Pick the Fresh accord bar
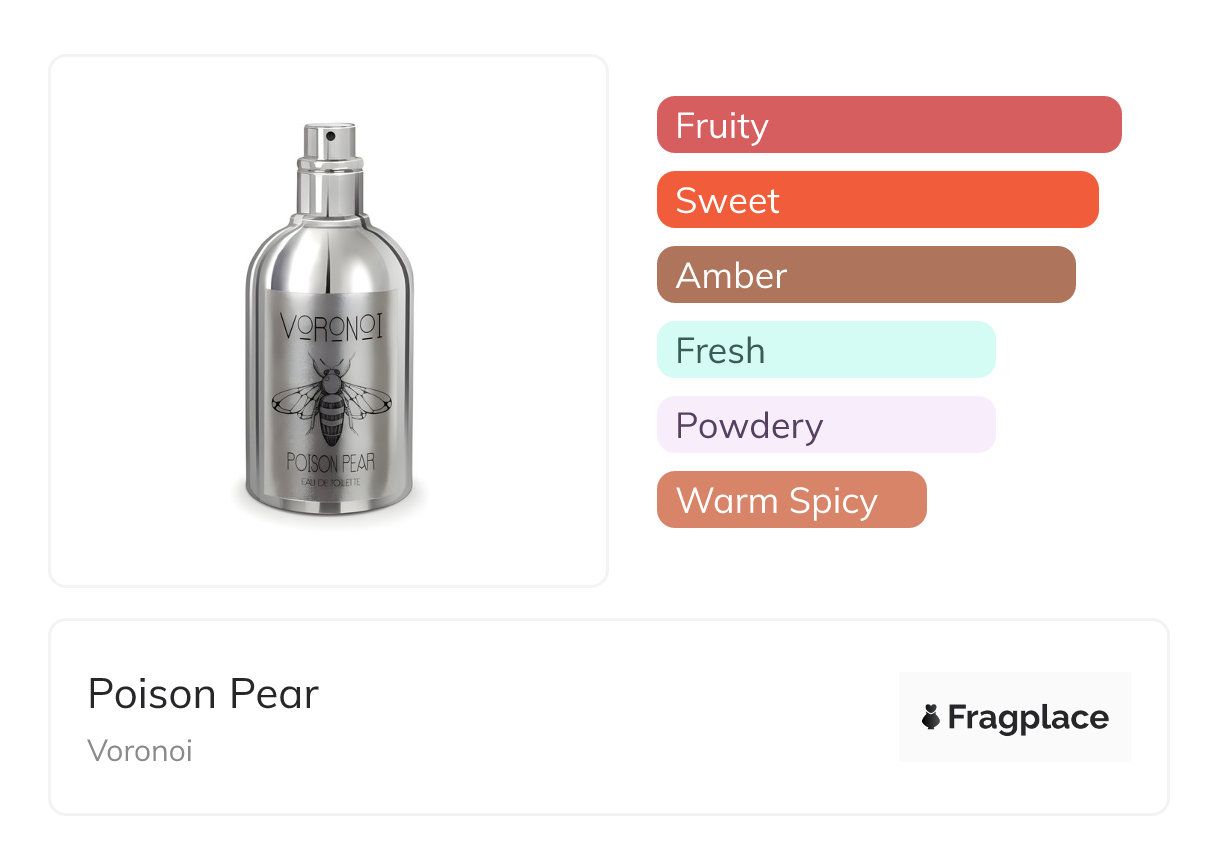The width and height of the screenshot is (1218, 864). tap(825, 350)
